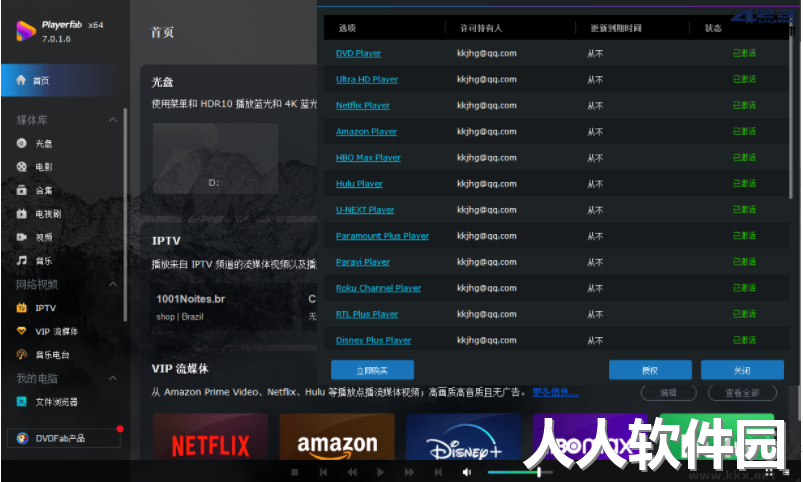Select the D: disc drive thumbnail
803x482 pixels.
215,158
